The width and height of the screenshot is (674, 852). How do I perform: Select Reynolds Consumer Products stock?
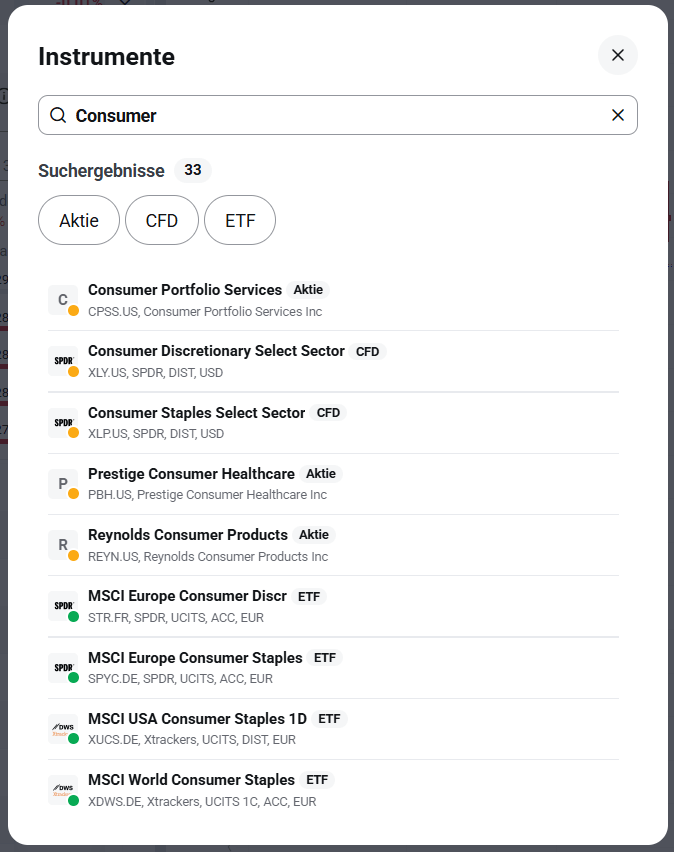(333, 545)
